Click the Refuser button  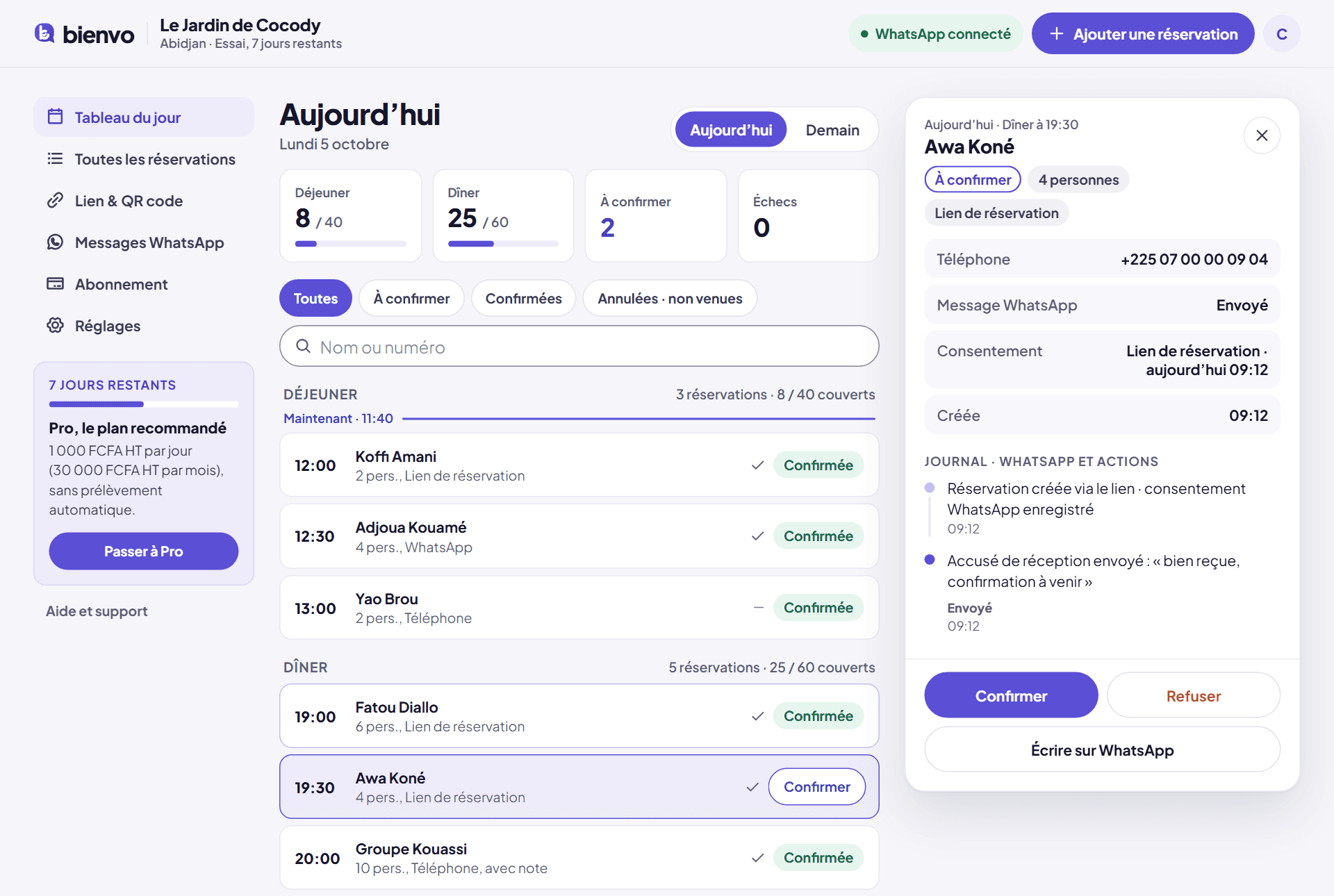[x=1193, y=695]
